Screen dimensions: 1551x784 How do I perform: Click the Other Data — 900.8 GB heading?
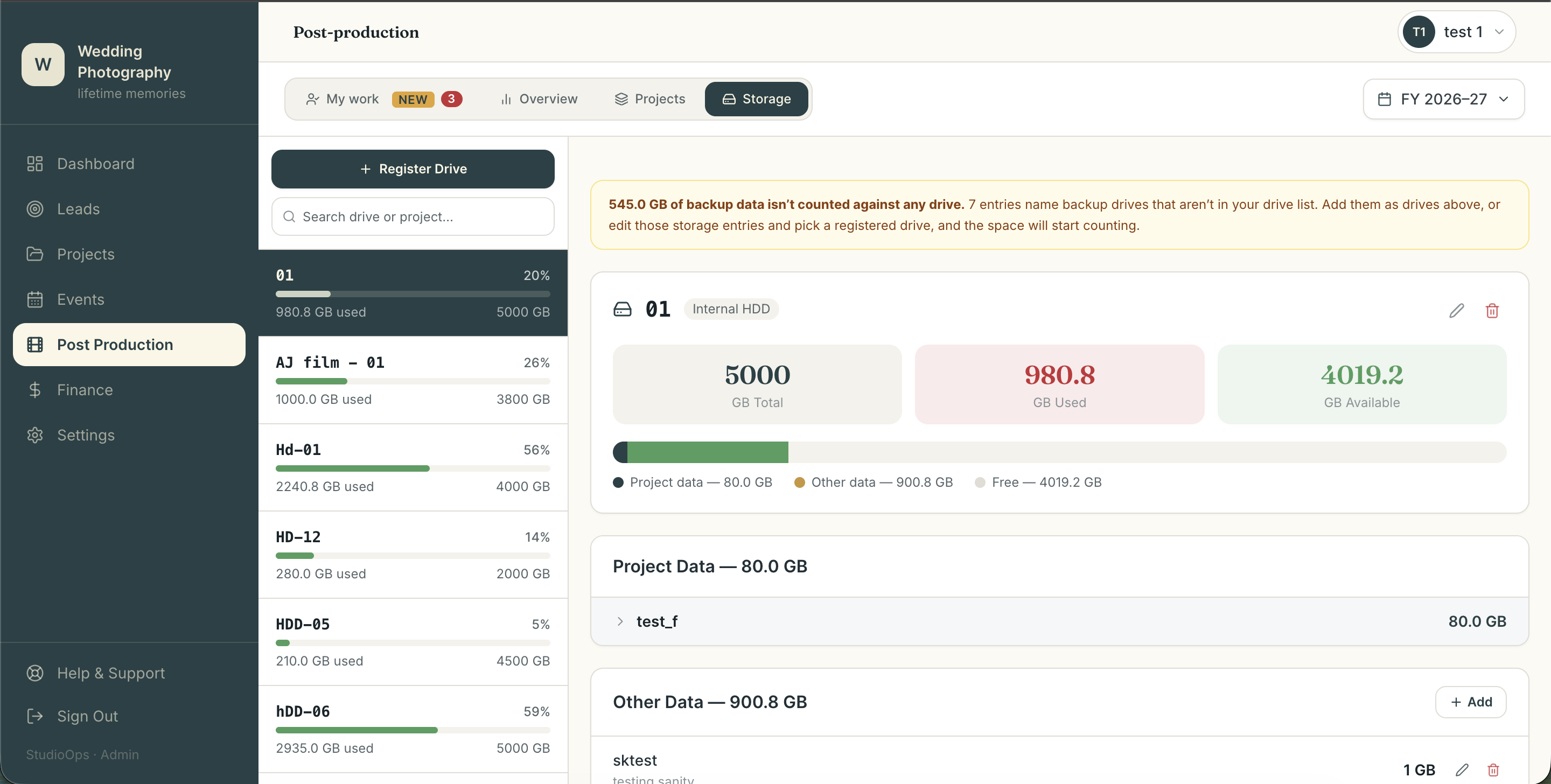pyautogui.click(x=710, y=702)
